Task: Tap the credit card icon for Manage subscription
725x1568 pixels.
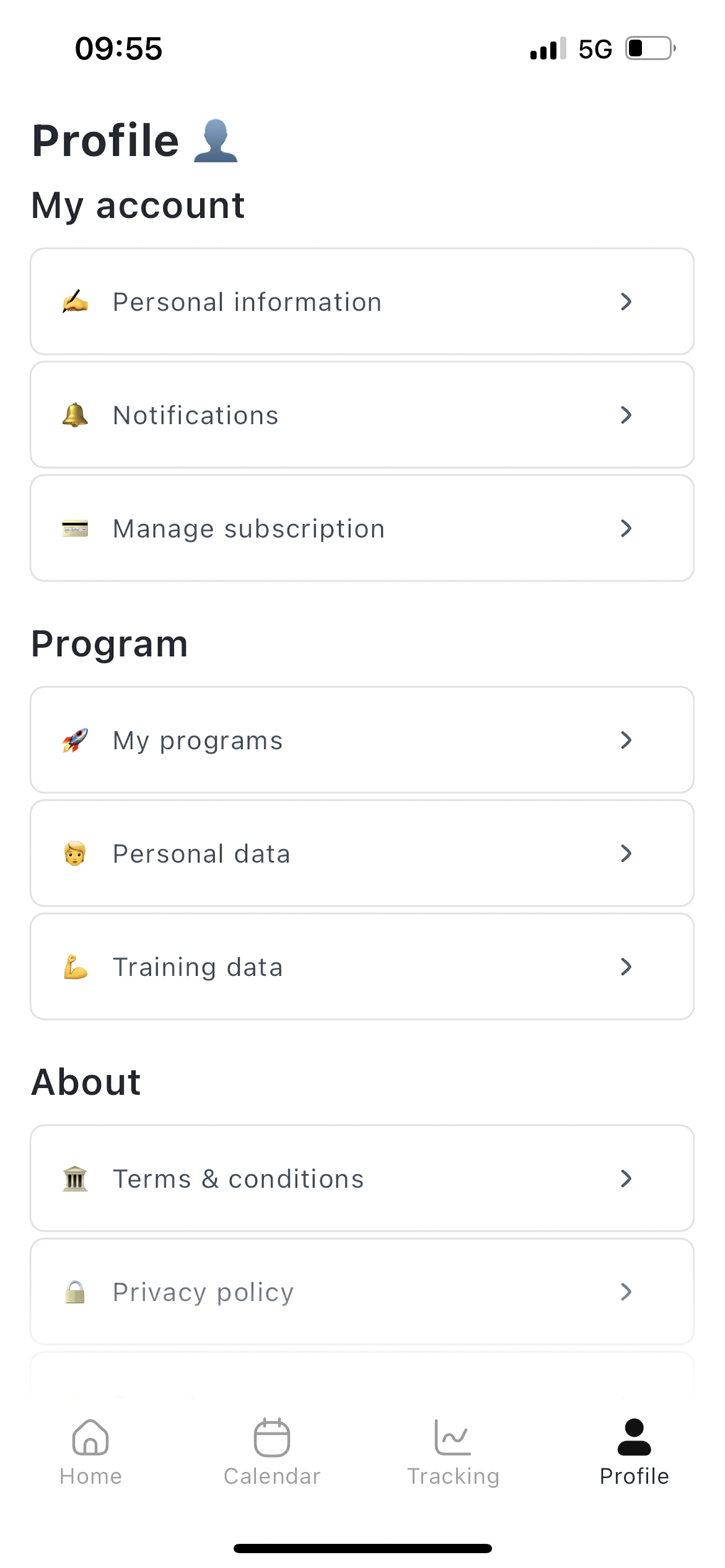Action: [75, 529]
